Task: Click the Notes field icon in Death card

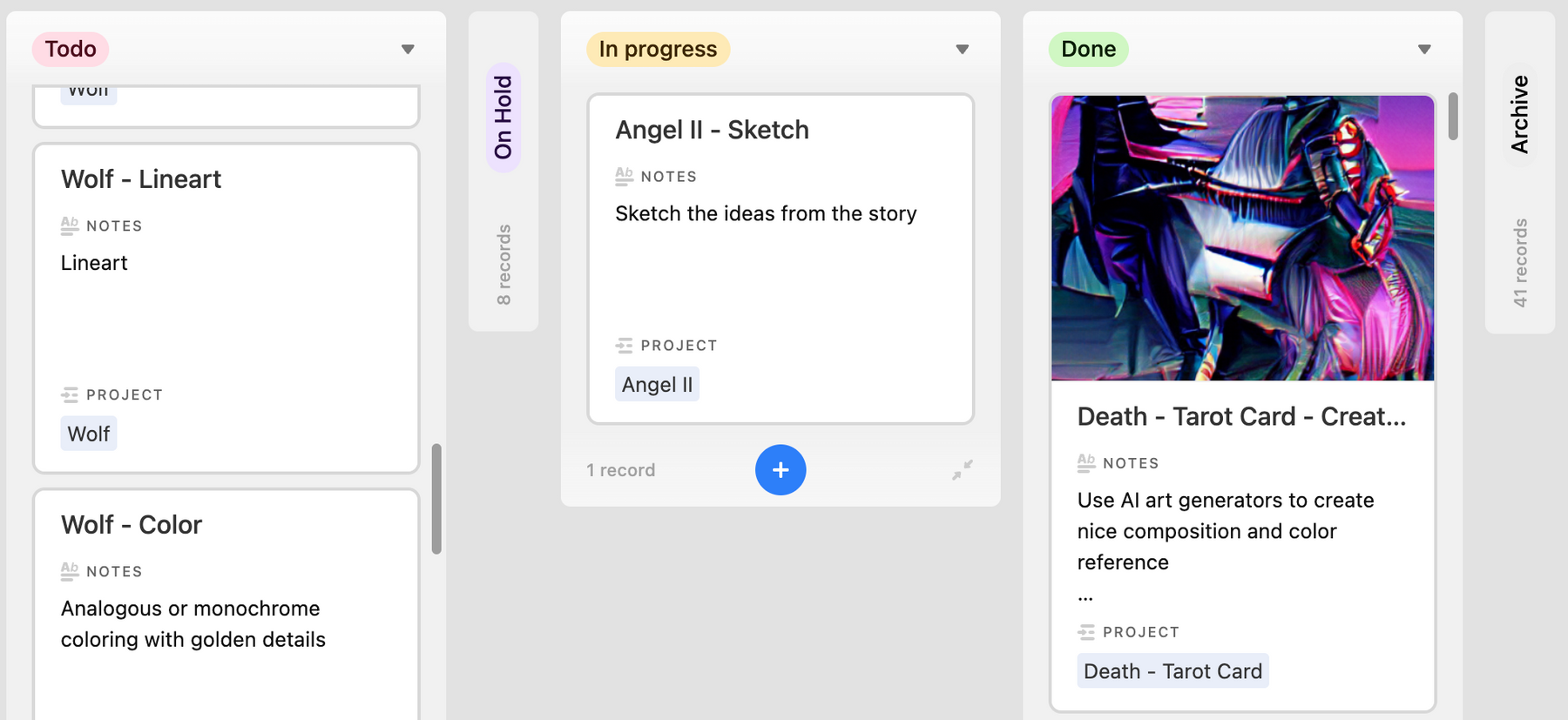Action: click(1086, 462)
